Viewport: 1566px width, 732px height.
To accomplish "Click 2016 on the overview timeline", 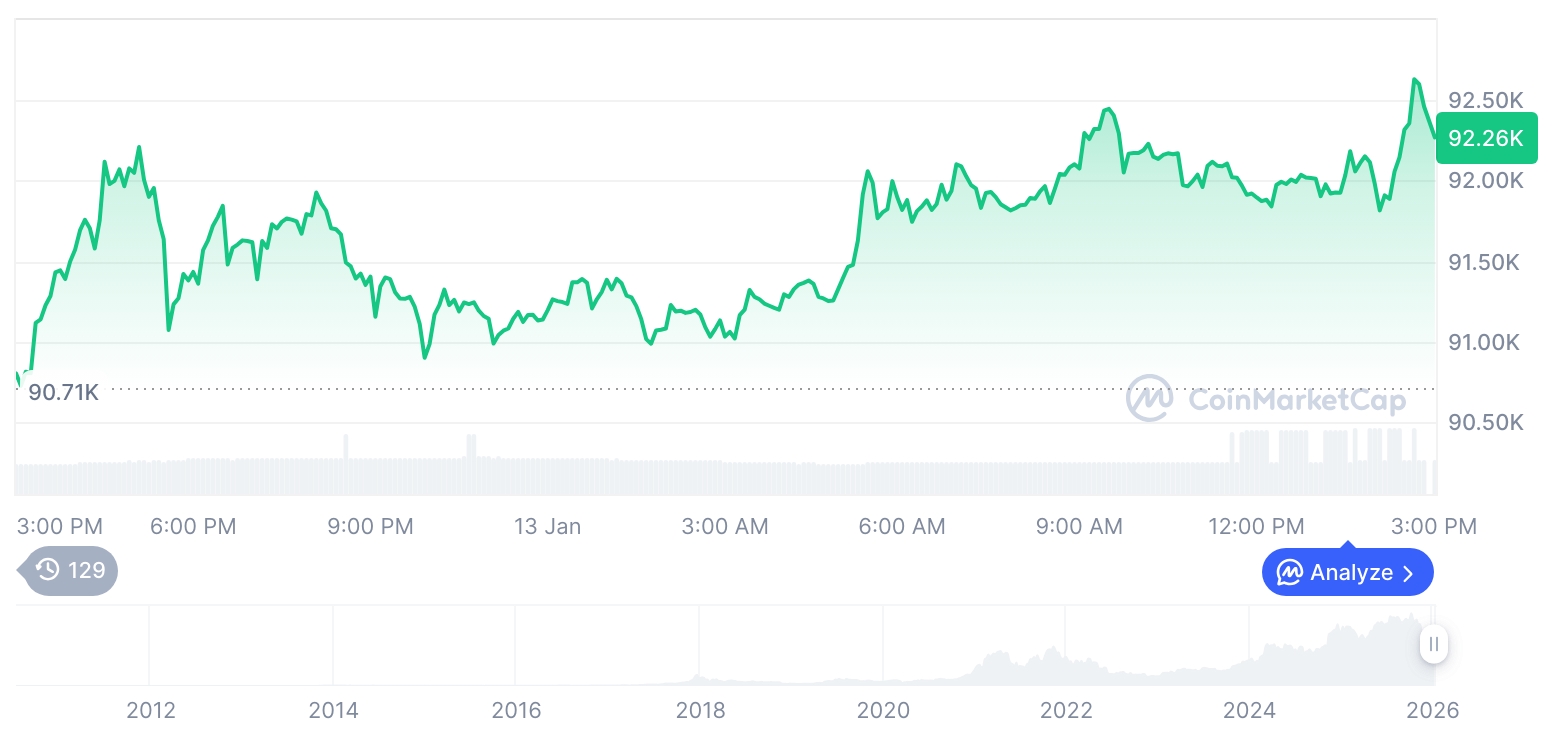I will click(x=516, y=710).
